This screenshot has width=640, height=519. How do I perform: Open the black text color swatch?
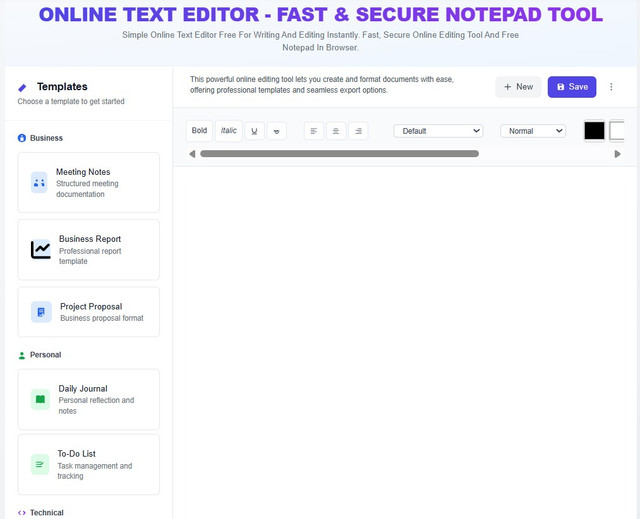[x=594, y=131]
